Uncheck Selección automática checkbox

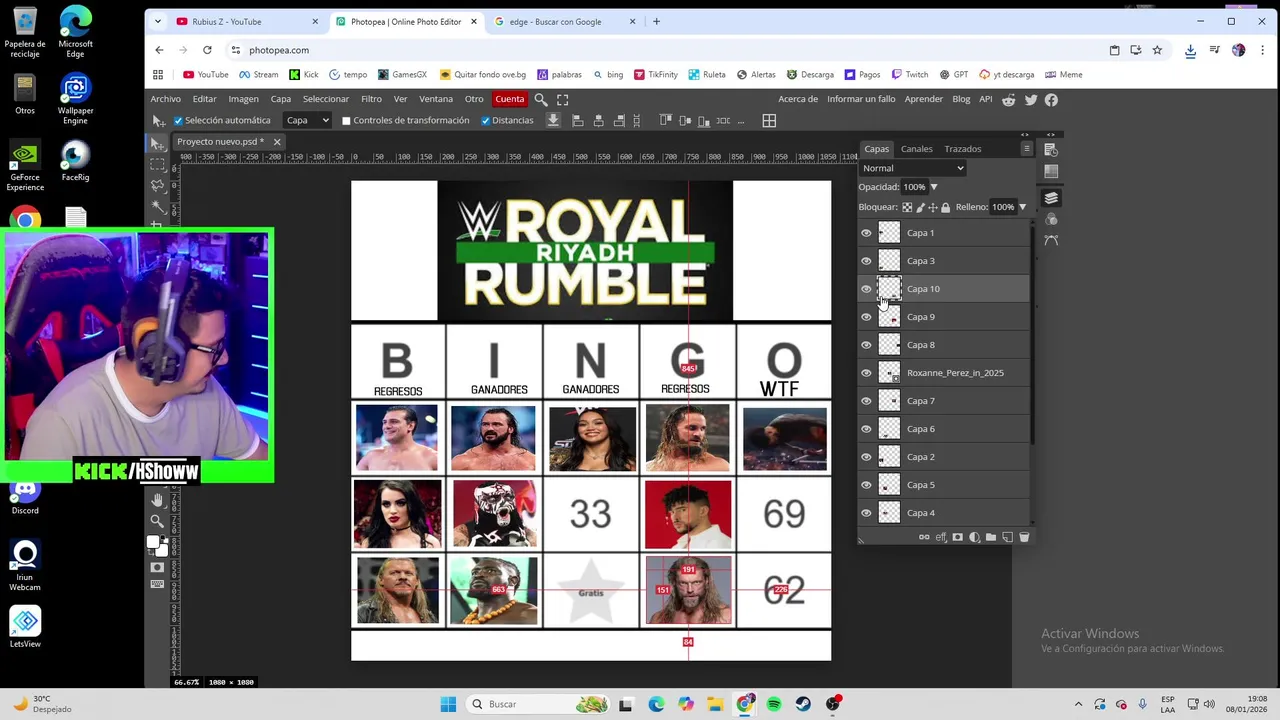(x=179, y=121)
